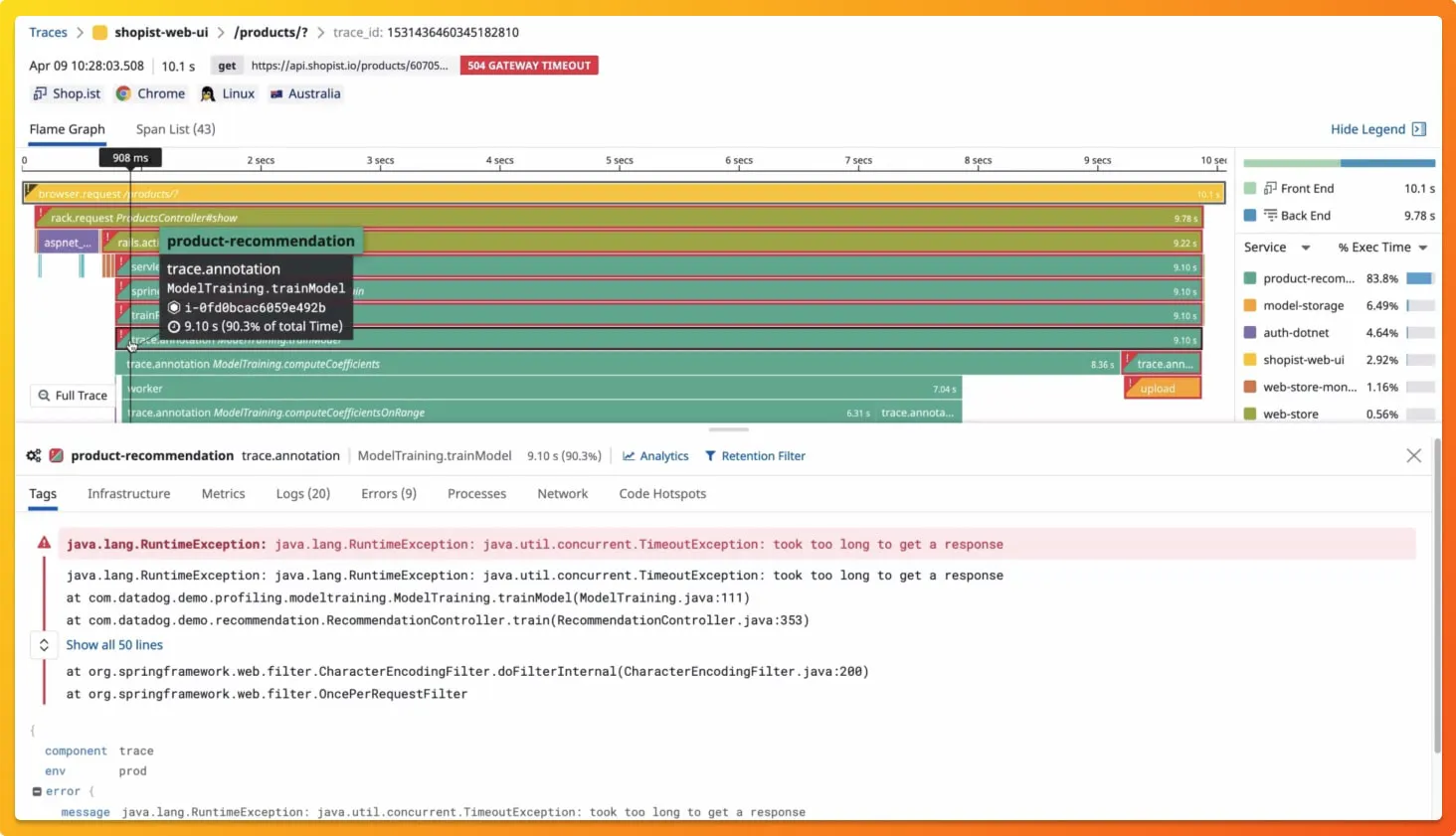Click the yellow shopist-web-ui service square in breadcrumb
This screenshot has width=1456, height=836.
[99, 33]
